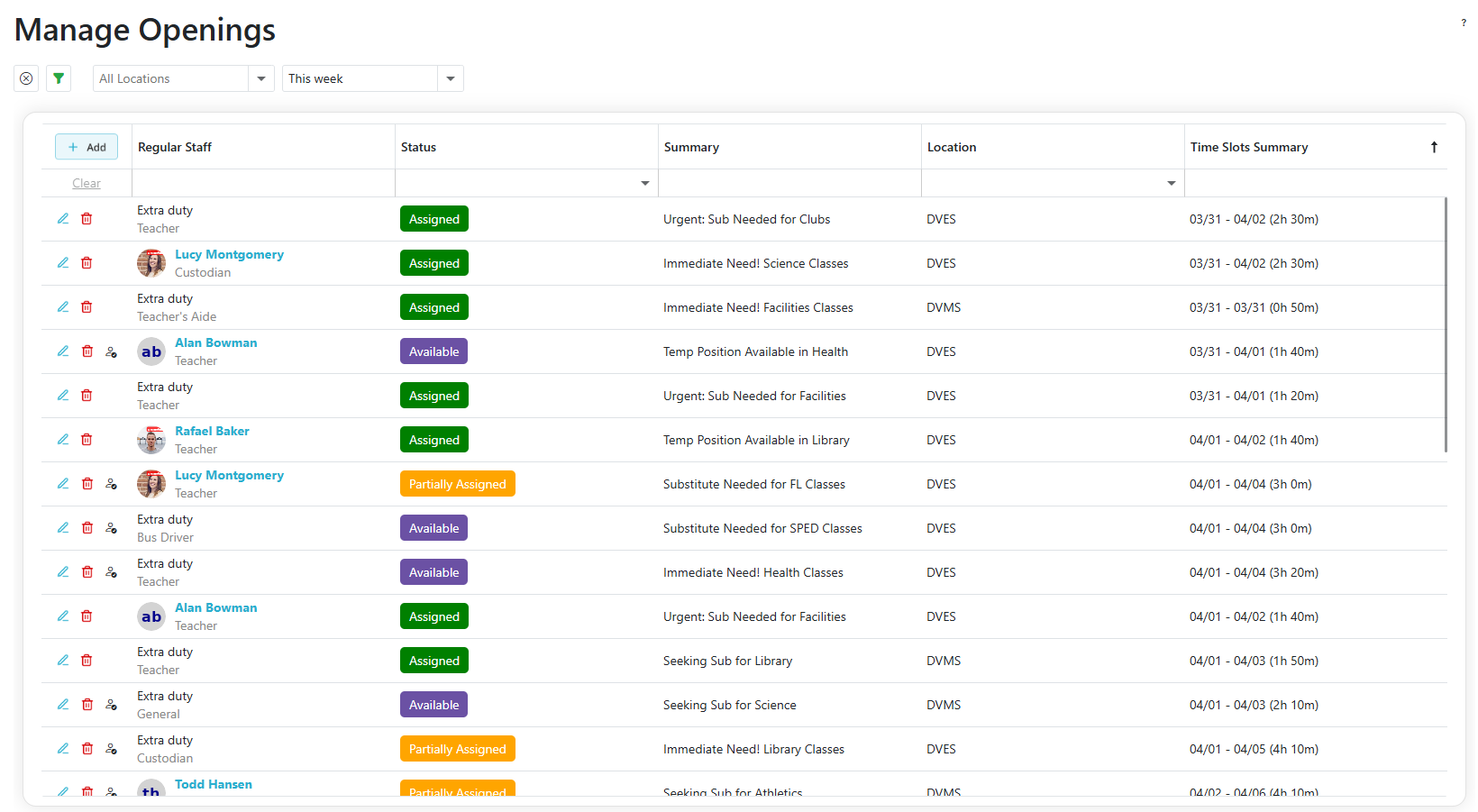Screen dimensions: 1478x812
Task: Delete the Seeking Sub for Science opening
Action: tap(87, 705)
